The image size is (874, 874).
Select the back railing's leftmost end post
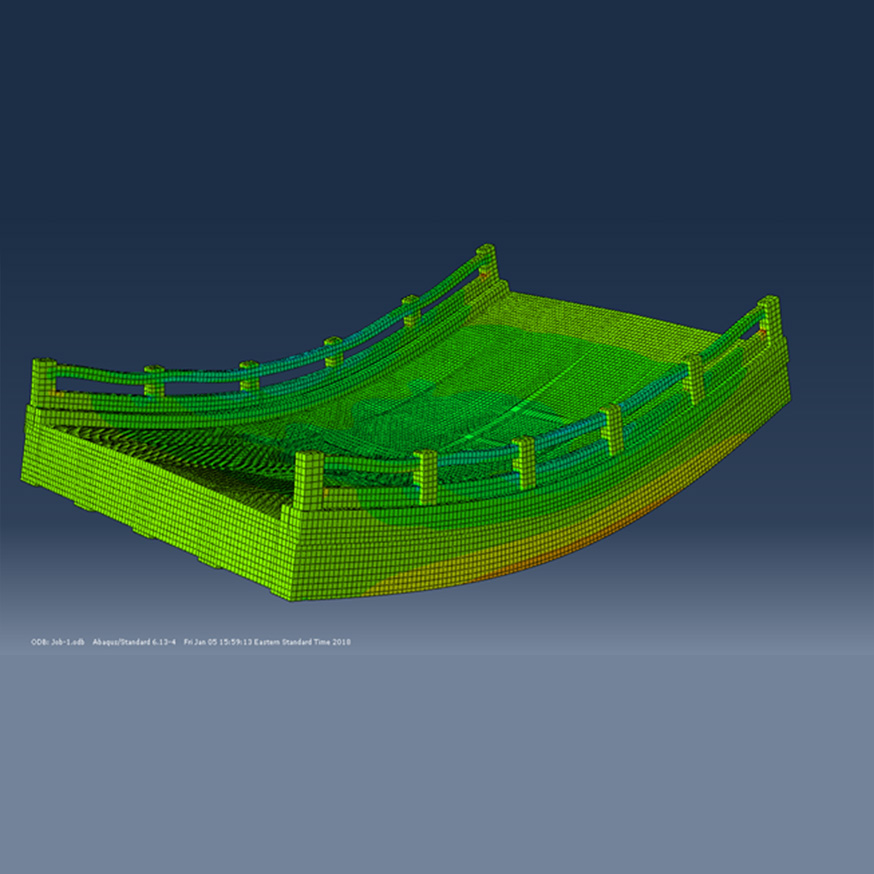coord(45,382)
